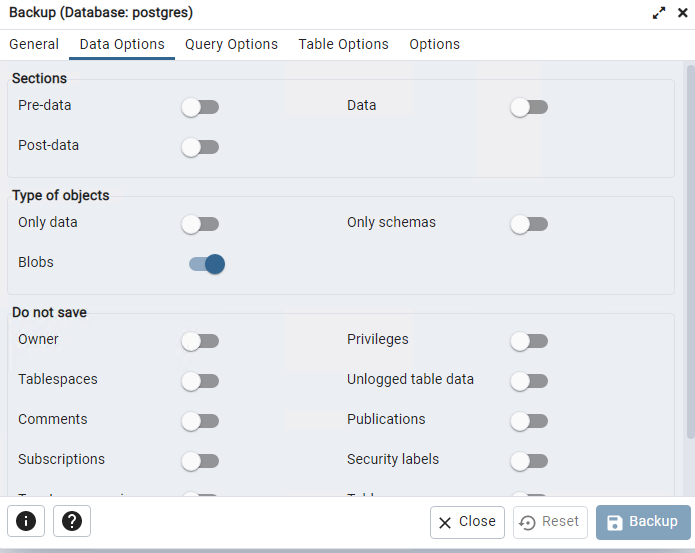Enable Do not save Privileges
This screenshot has height=553, width=695.
pyautogui.click(x=529, y=341)
